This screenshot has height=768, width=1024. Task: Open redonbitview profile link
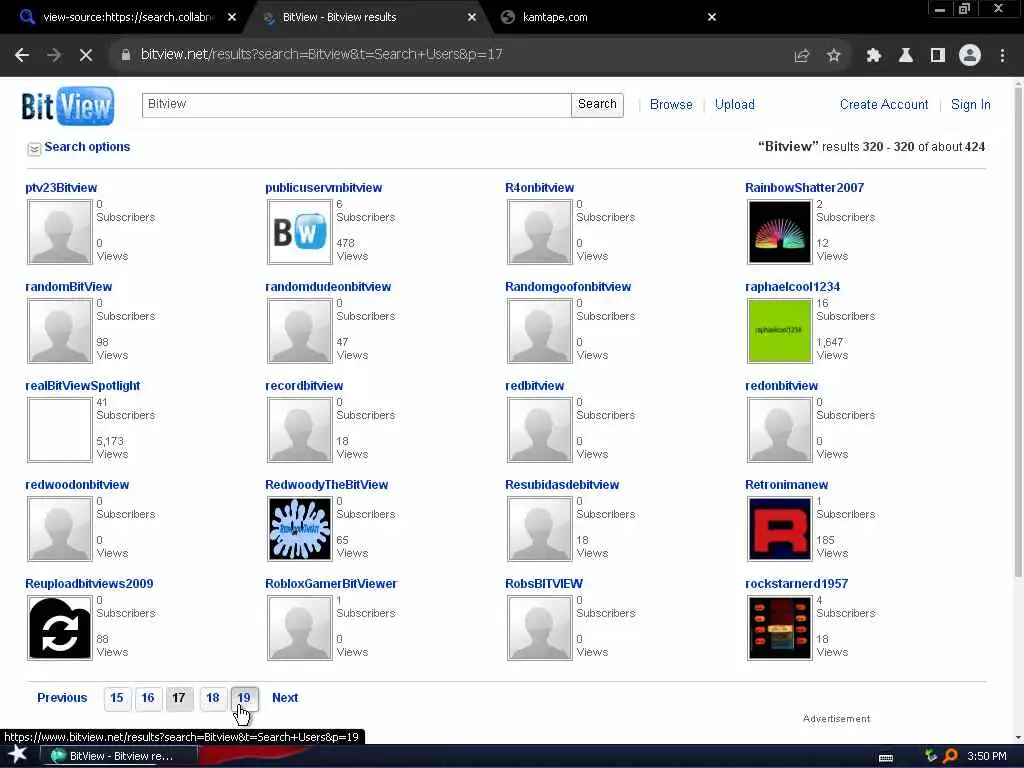tap(781, 386)
